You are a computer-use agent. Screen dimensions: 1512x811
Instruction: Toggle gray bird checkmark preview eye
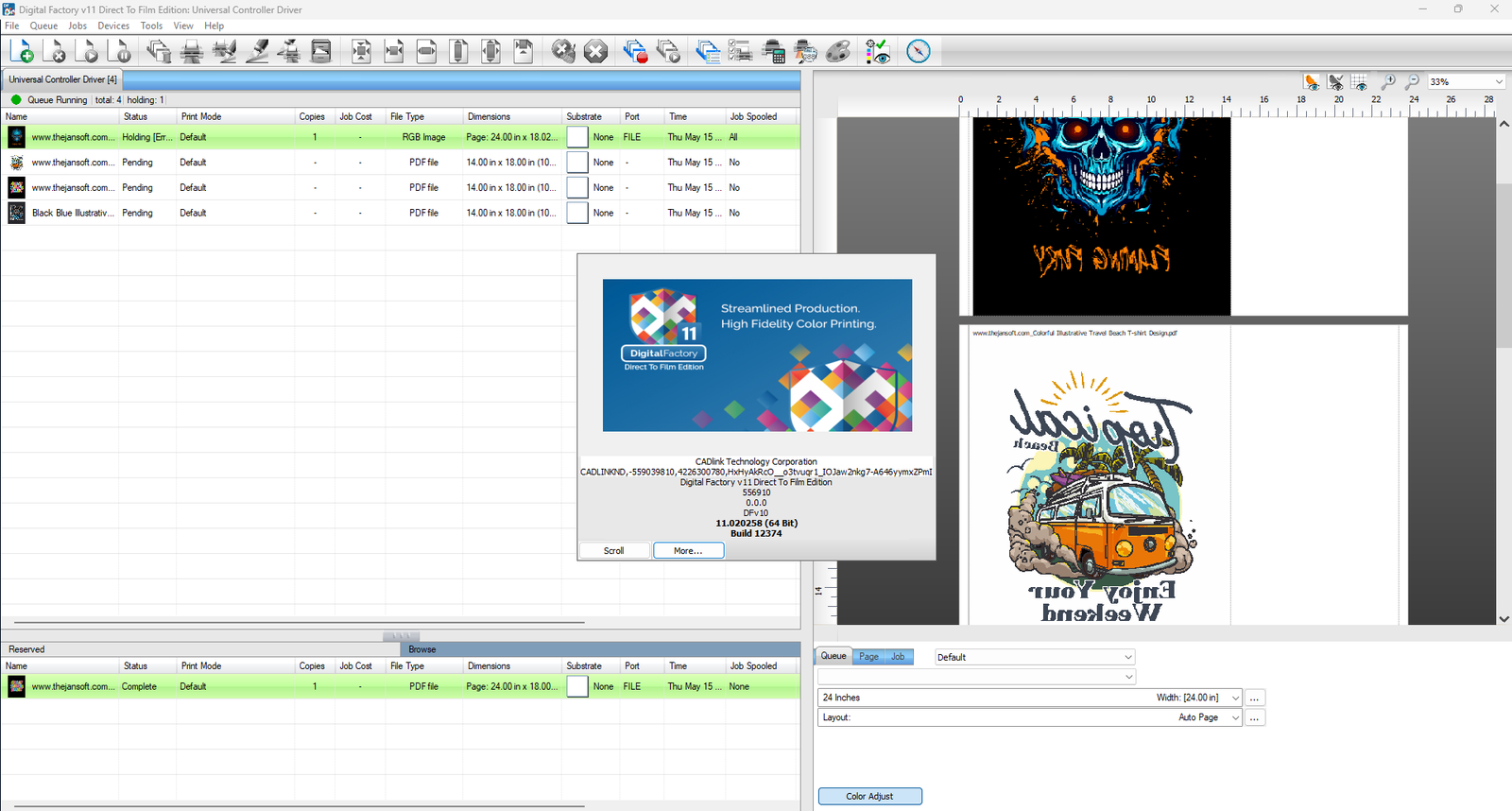(x=1335, y=82)
